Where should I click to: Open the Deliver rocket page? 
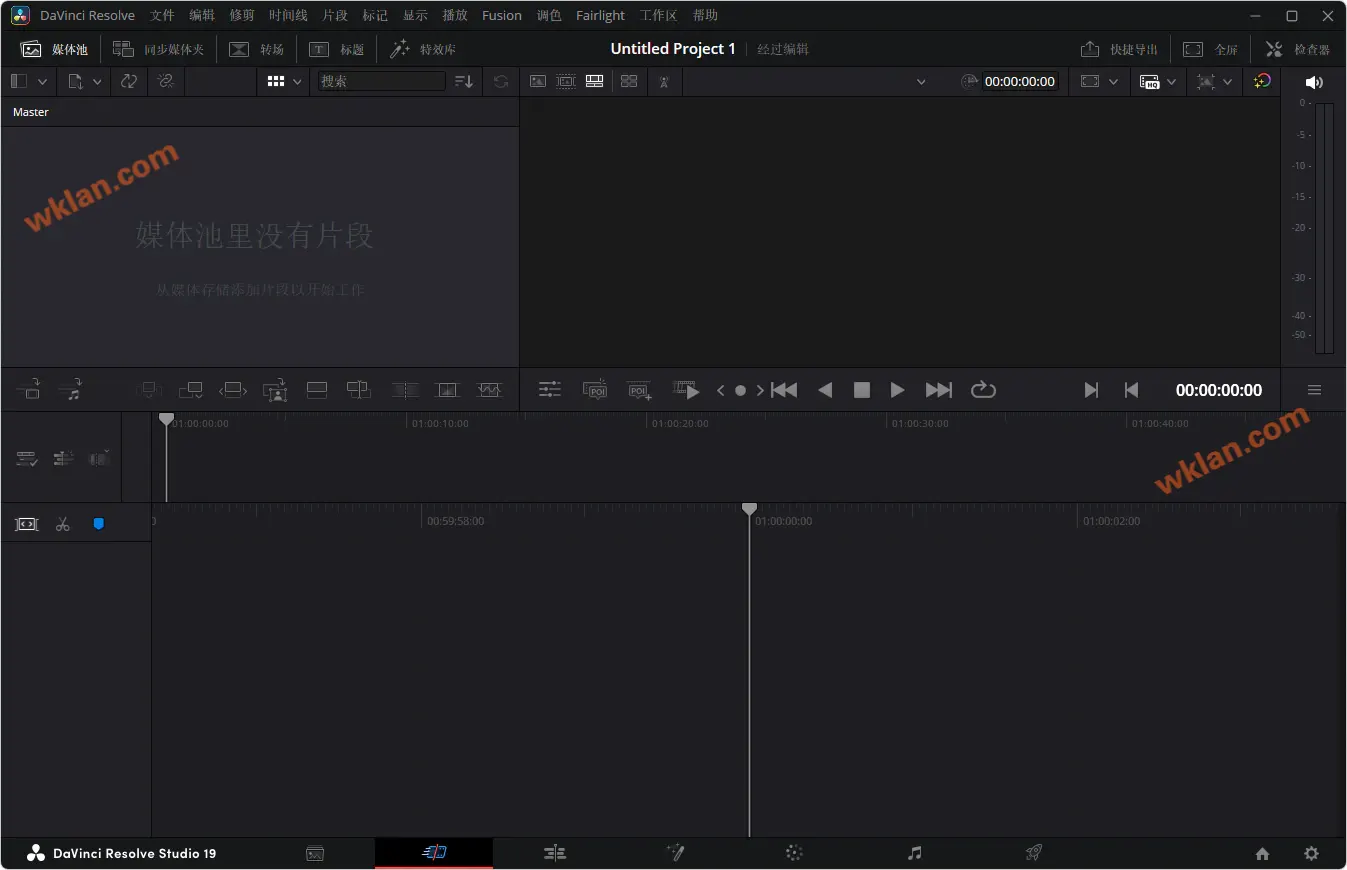click(x=1034, y=853)
